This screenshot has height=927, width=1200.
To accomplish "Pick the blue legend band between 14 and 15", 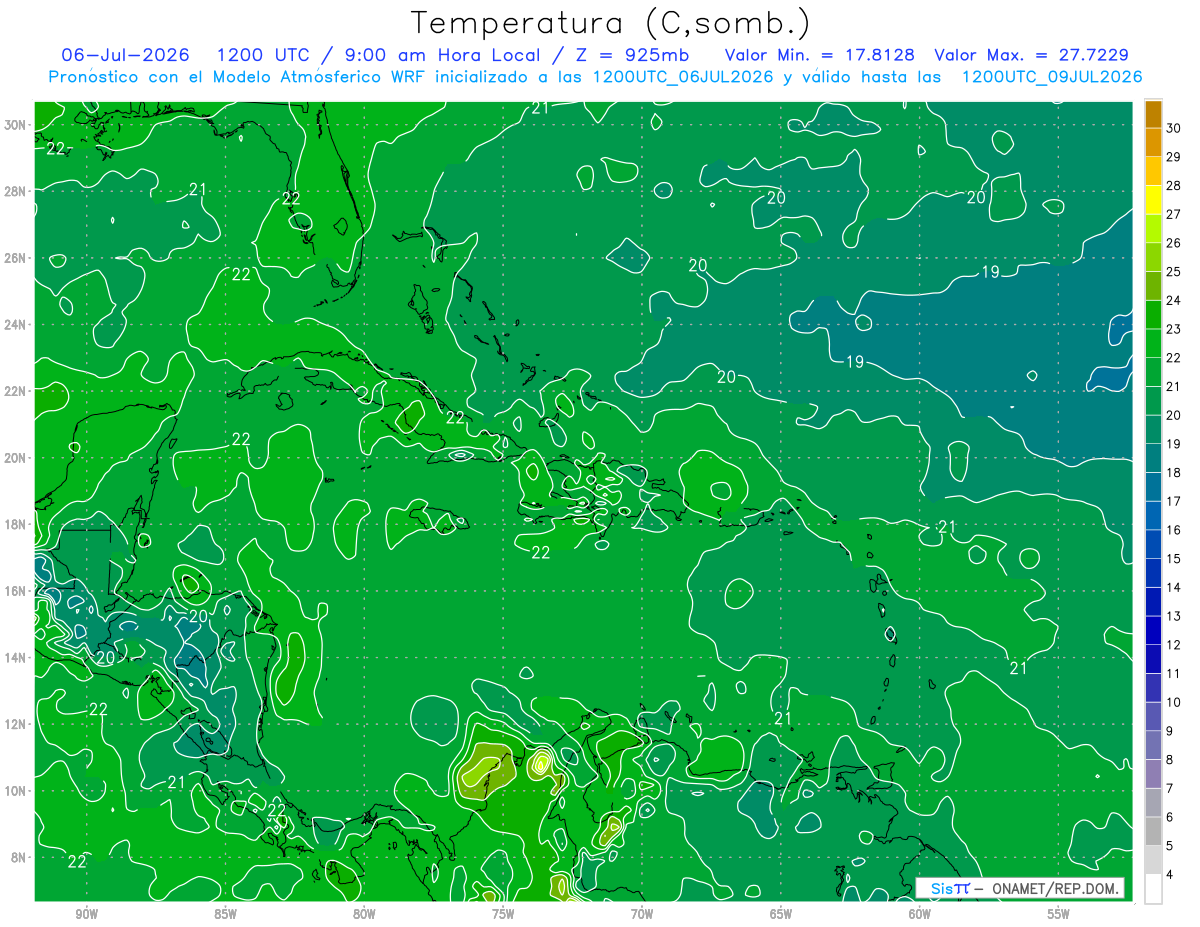I will (1153, 573).
